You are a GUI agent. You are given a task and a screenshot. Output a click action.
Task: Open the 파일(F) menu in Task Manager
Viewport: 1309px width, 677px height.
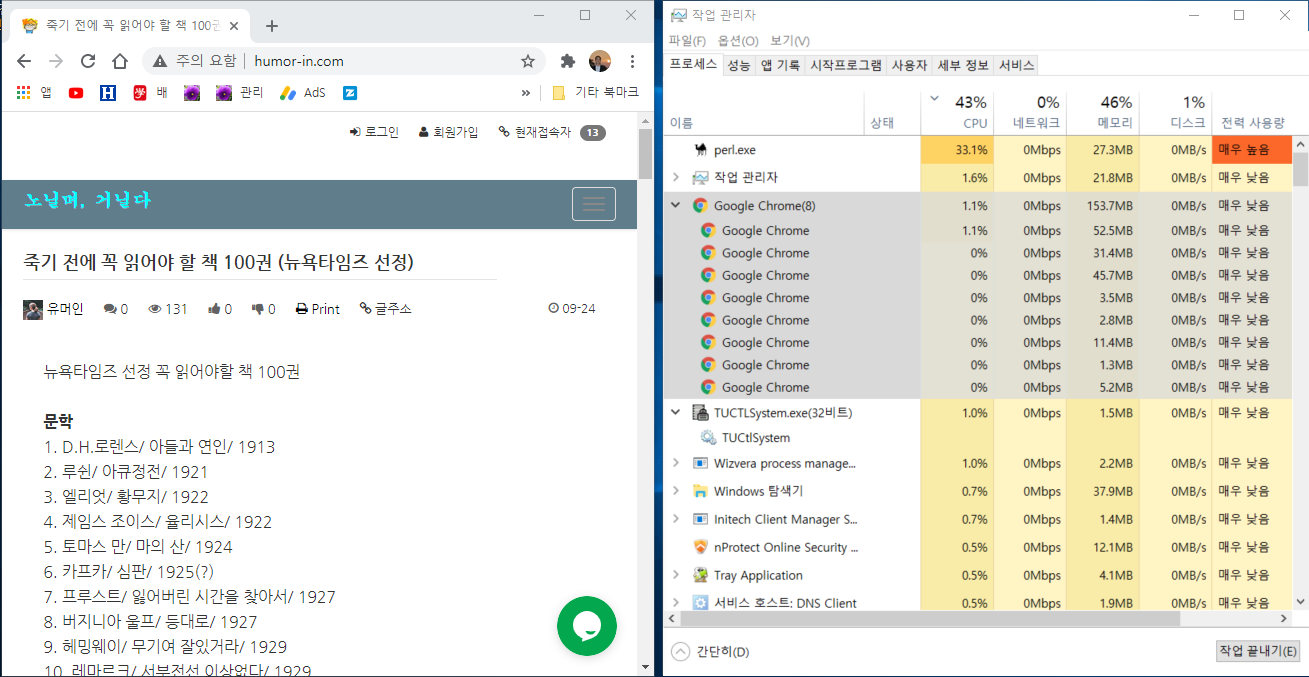[x=687, y=41]
